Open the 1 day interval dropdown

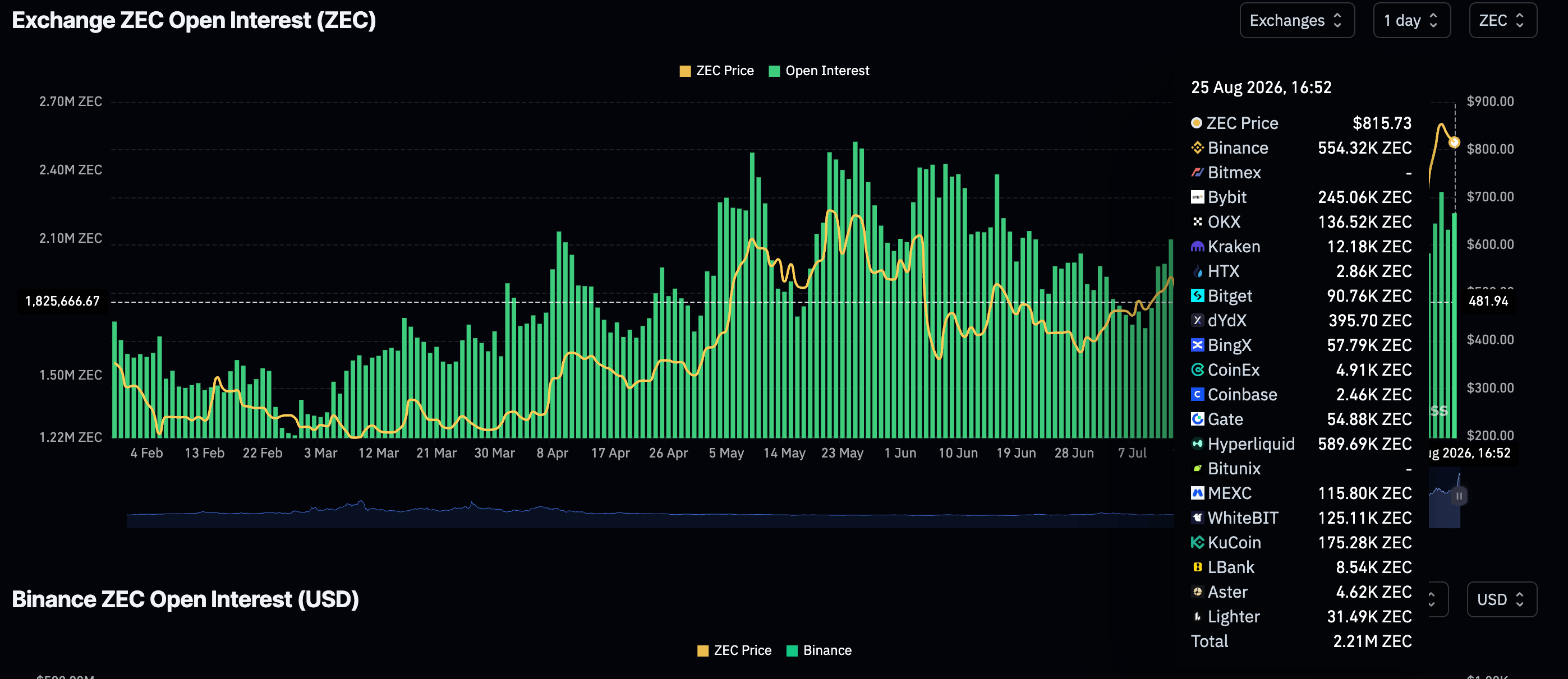1411,21
